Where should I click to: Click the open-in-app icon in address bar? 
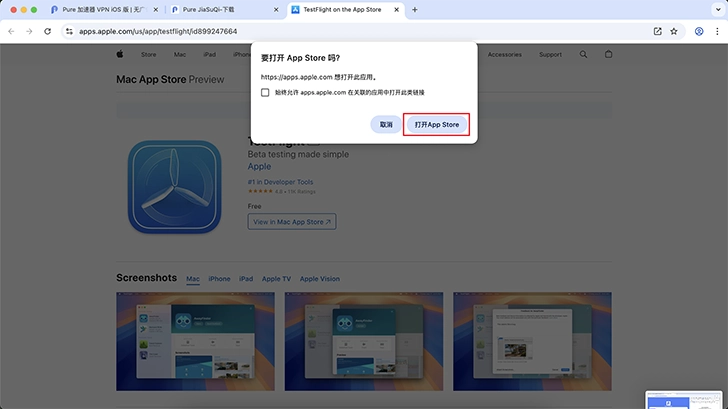tap(657, 31)
